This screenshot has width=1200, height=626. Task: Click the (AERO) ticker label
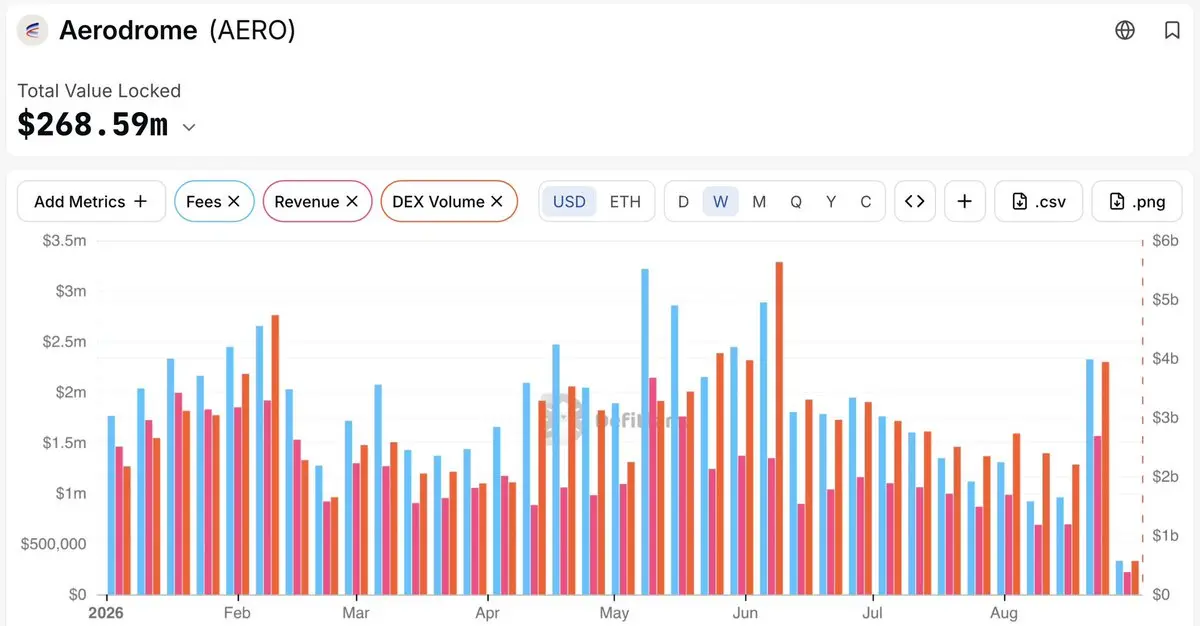click(252, 30)
